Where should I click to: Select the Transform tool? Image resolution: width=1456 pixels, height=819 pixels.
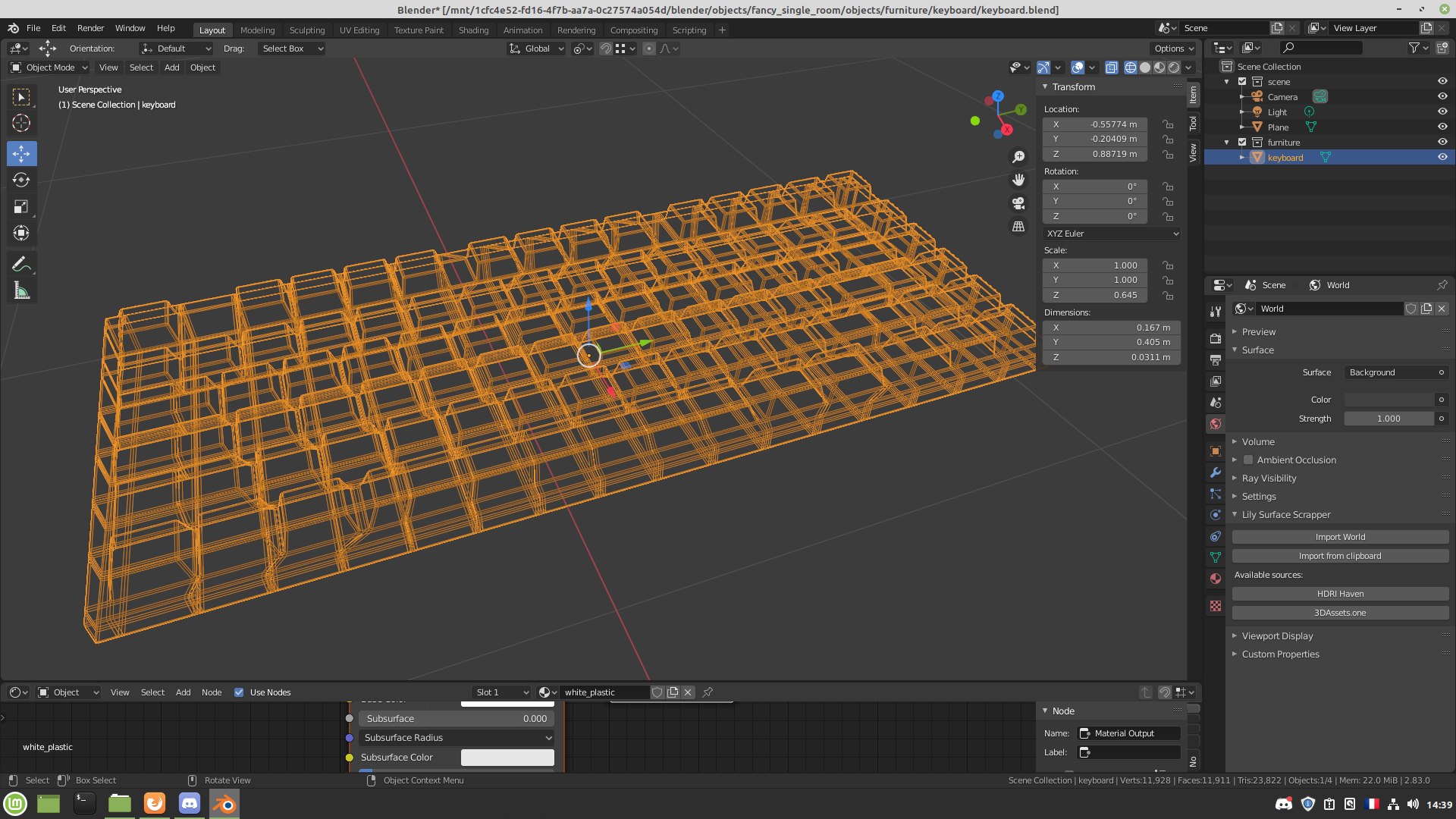pyautogui.click(x=21, y=233)
